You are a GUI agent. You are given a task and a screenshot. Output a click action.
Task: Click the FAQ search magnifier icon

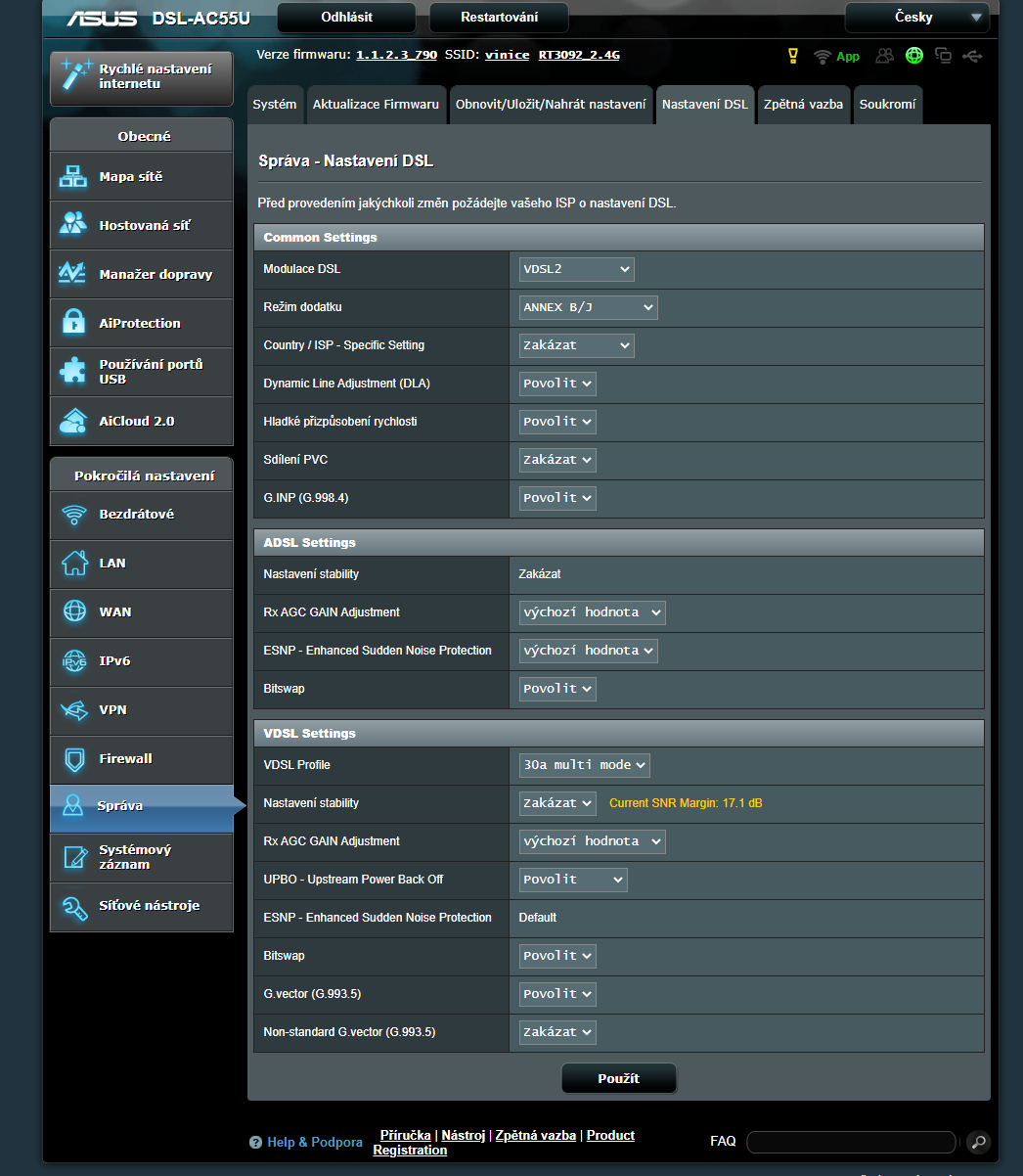[977, 1142]
